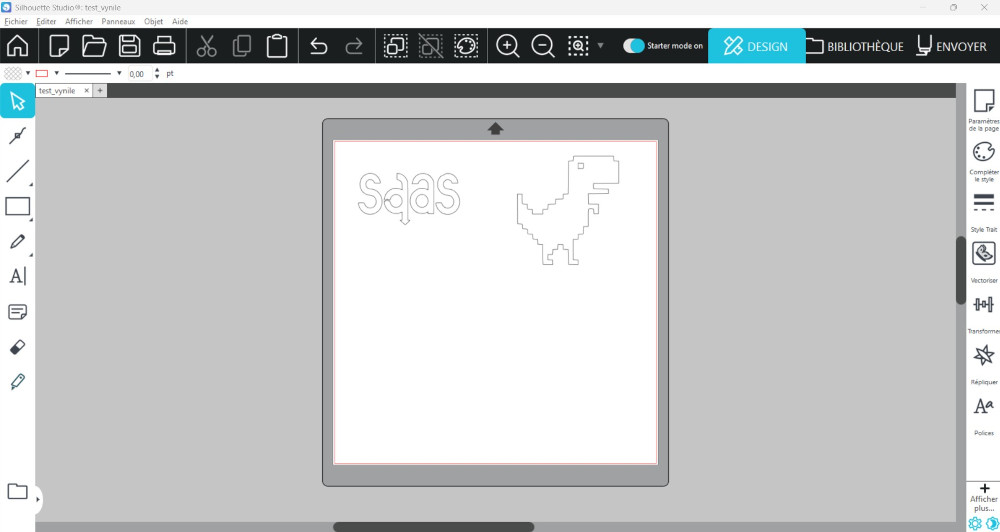Select the dinosaur outline shape

tap(567, 210)
